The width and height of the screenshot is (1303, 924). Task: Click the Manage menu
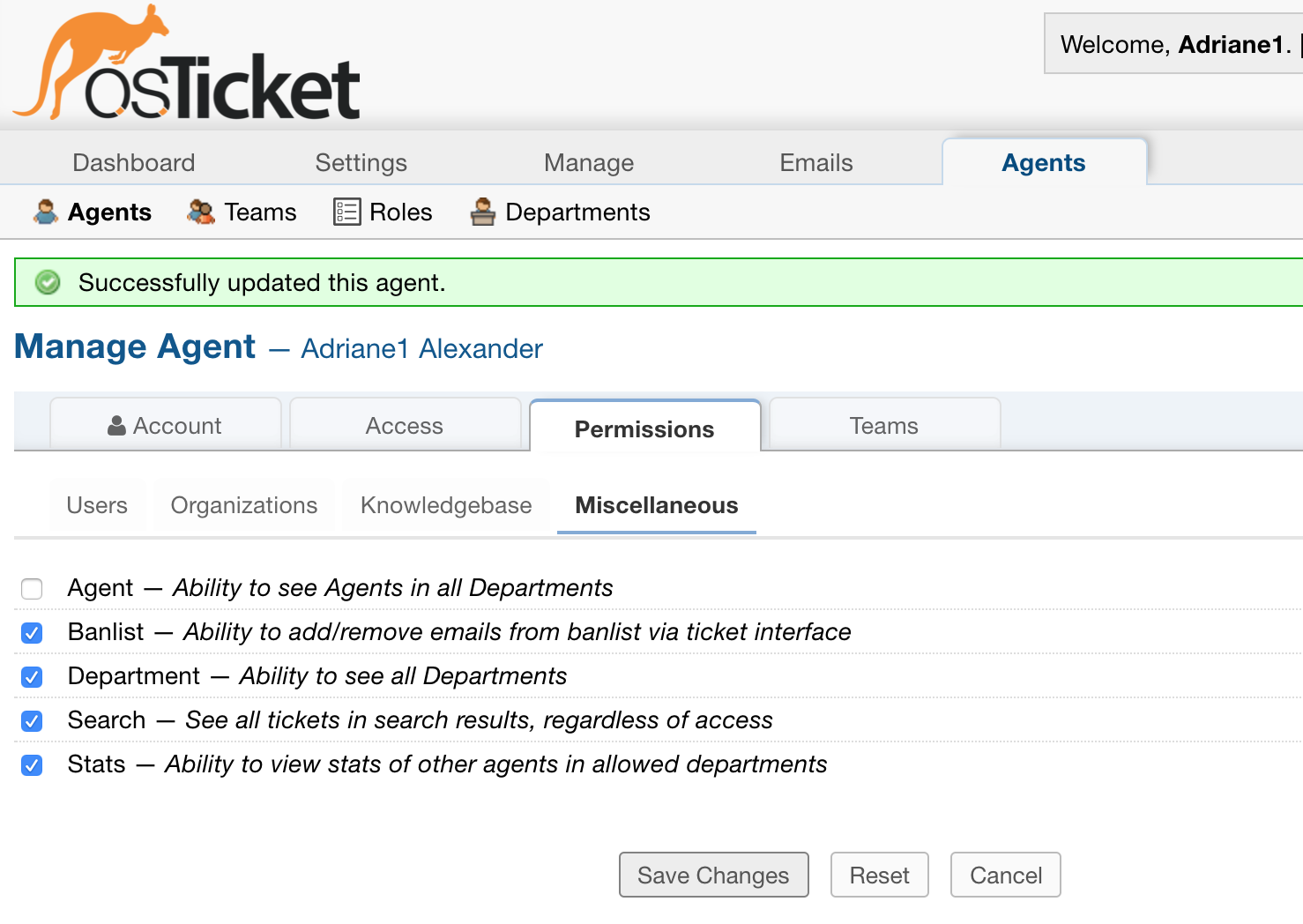click(x=588, y=162)
